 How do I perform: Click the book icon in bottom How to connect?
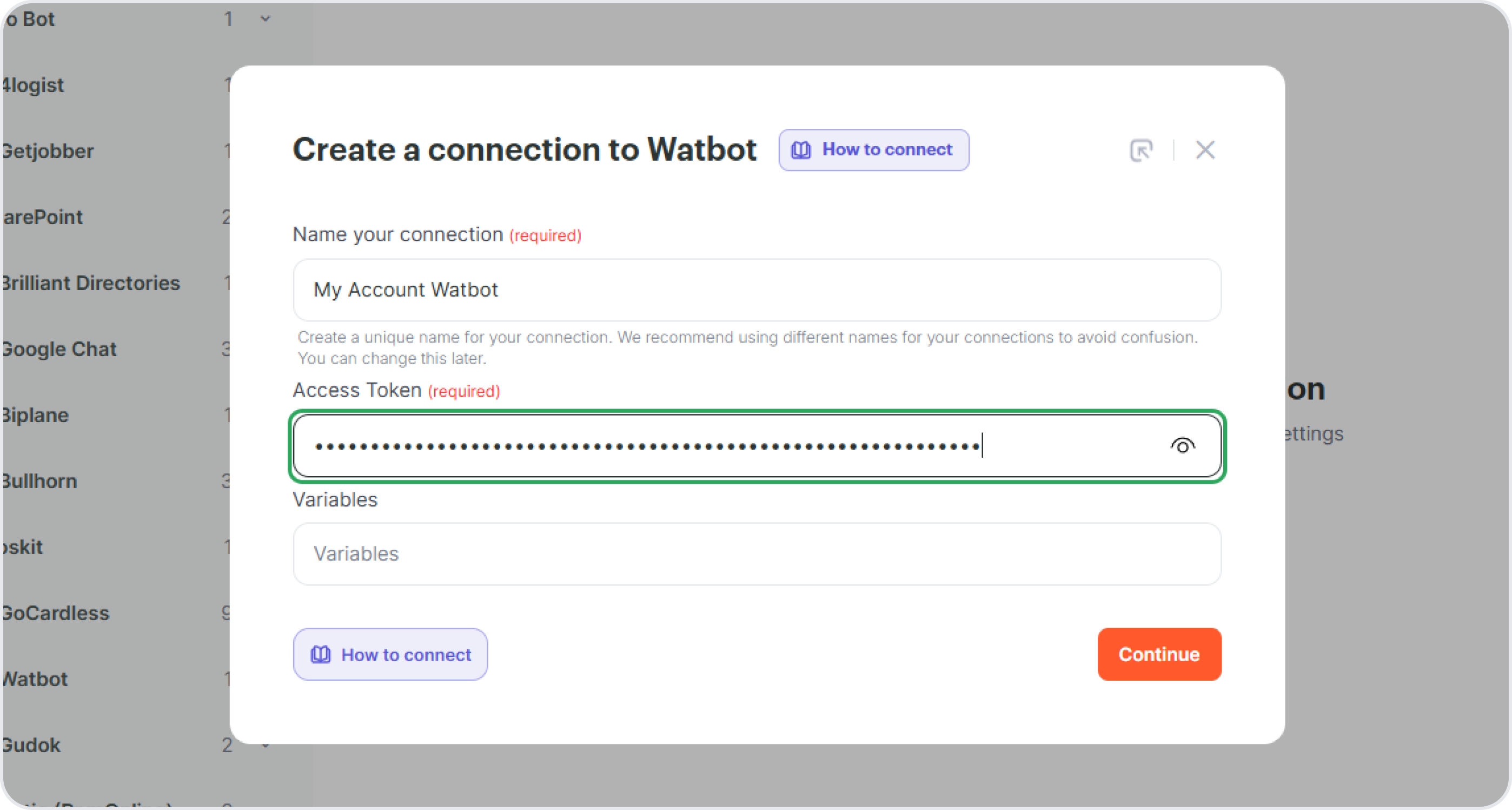click(321, 654)
